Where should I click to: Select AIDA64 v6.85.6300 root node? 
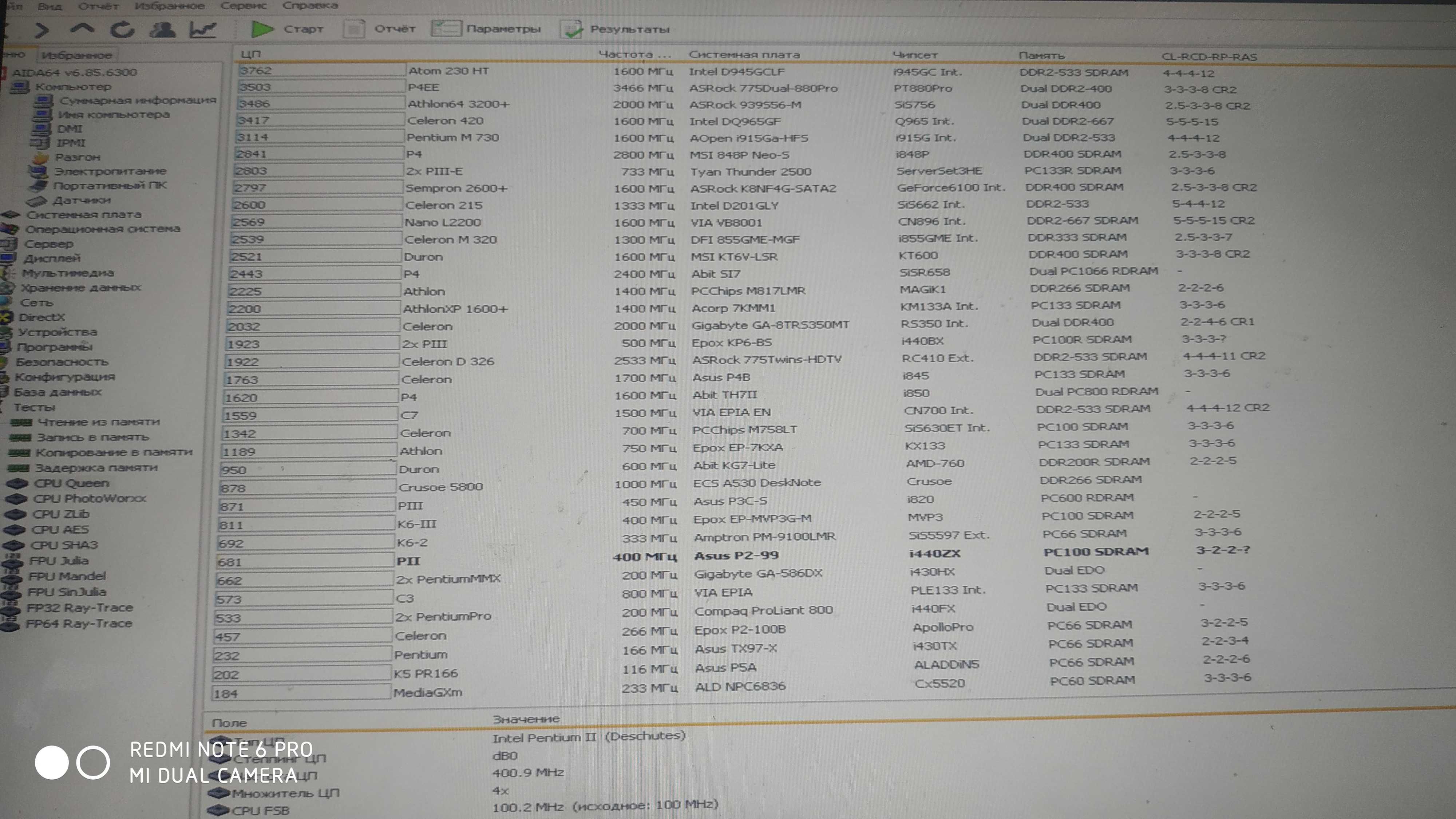(x=75, y=72)
